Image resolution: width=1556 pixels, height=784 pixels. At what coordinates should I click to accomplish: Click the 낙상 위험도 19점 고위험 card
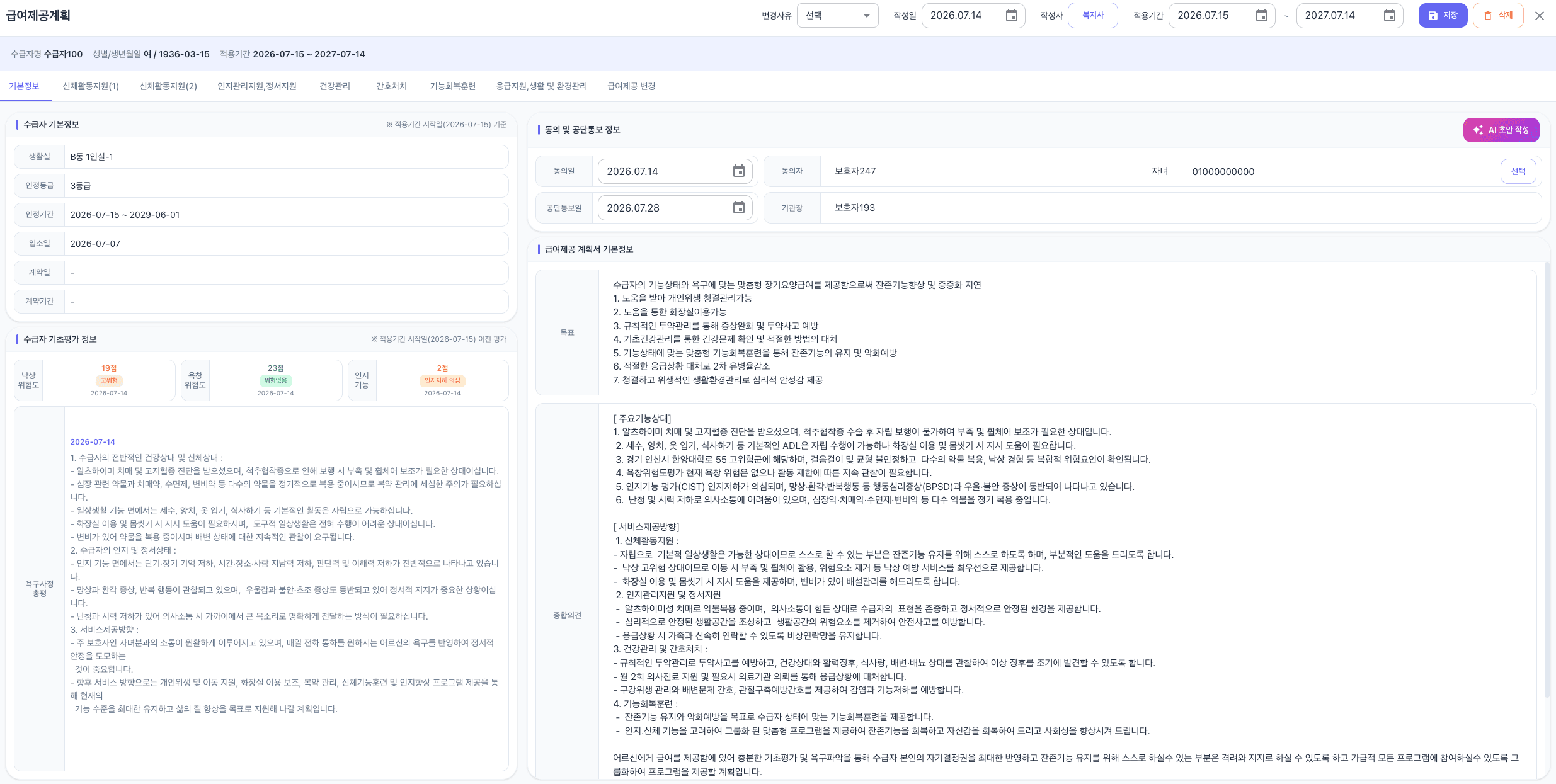(x=95, y=380)
